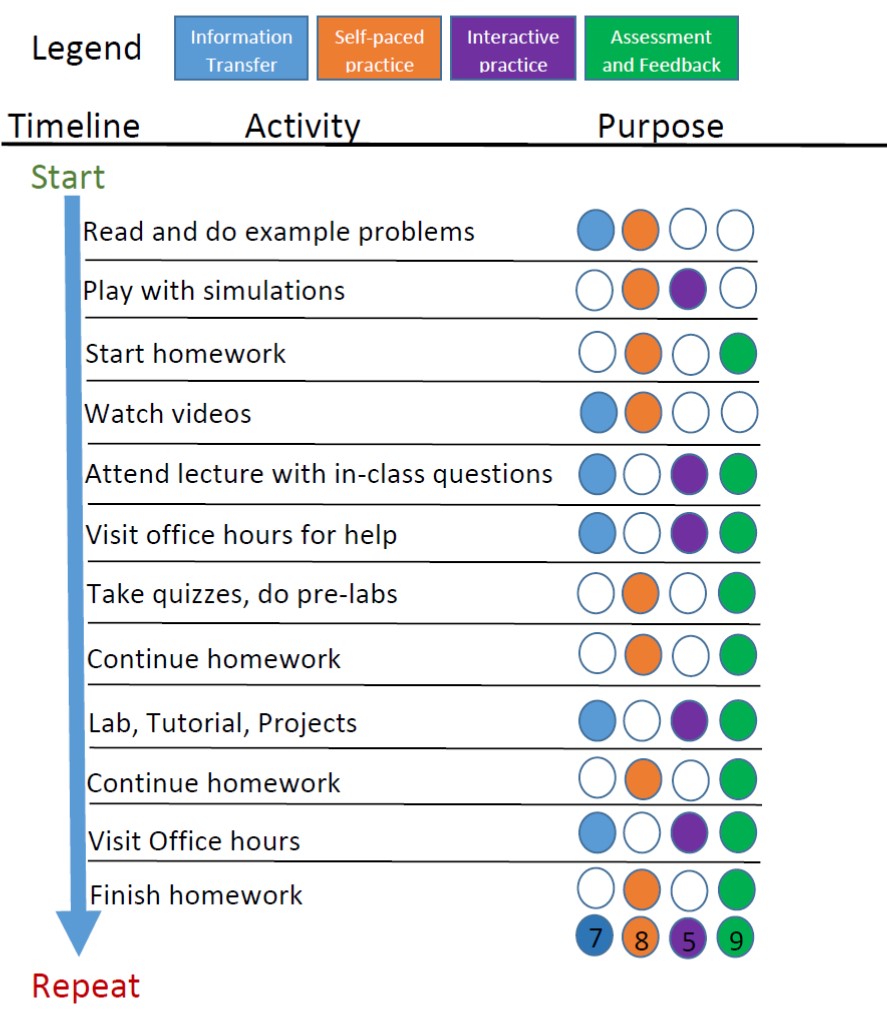
Task: Select the green Assessment and Feedback legend box
Action: 661,49
